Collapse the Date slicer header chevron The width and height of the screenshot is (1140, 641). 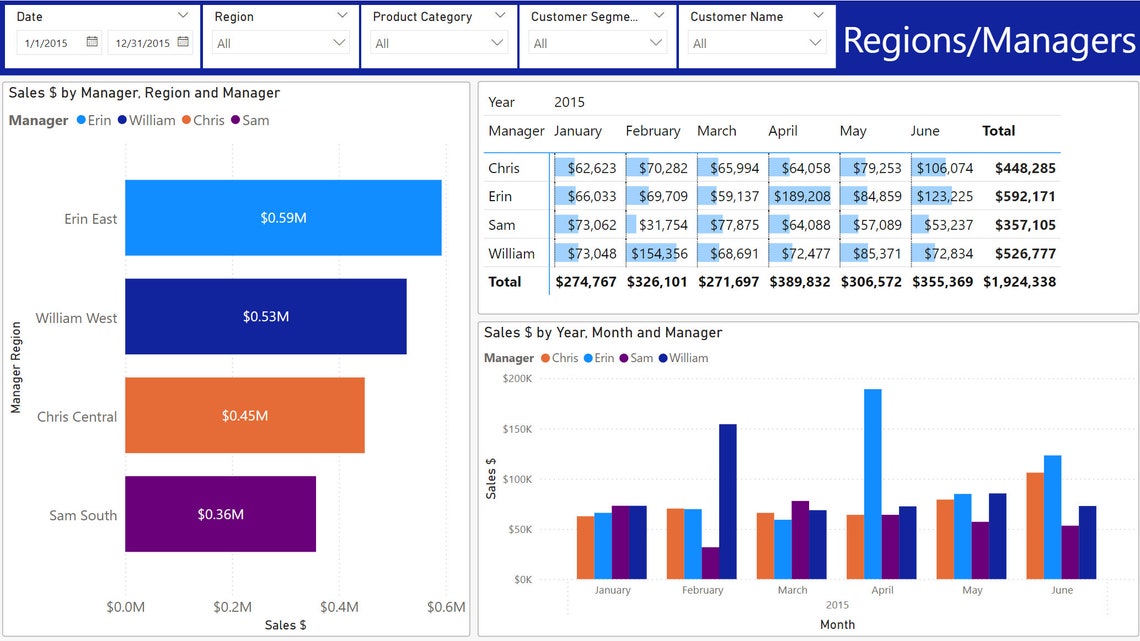coord(183,15)
